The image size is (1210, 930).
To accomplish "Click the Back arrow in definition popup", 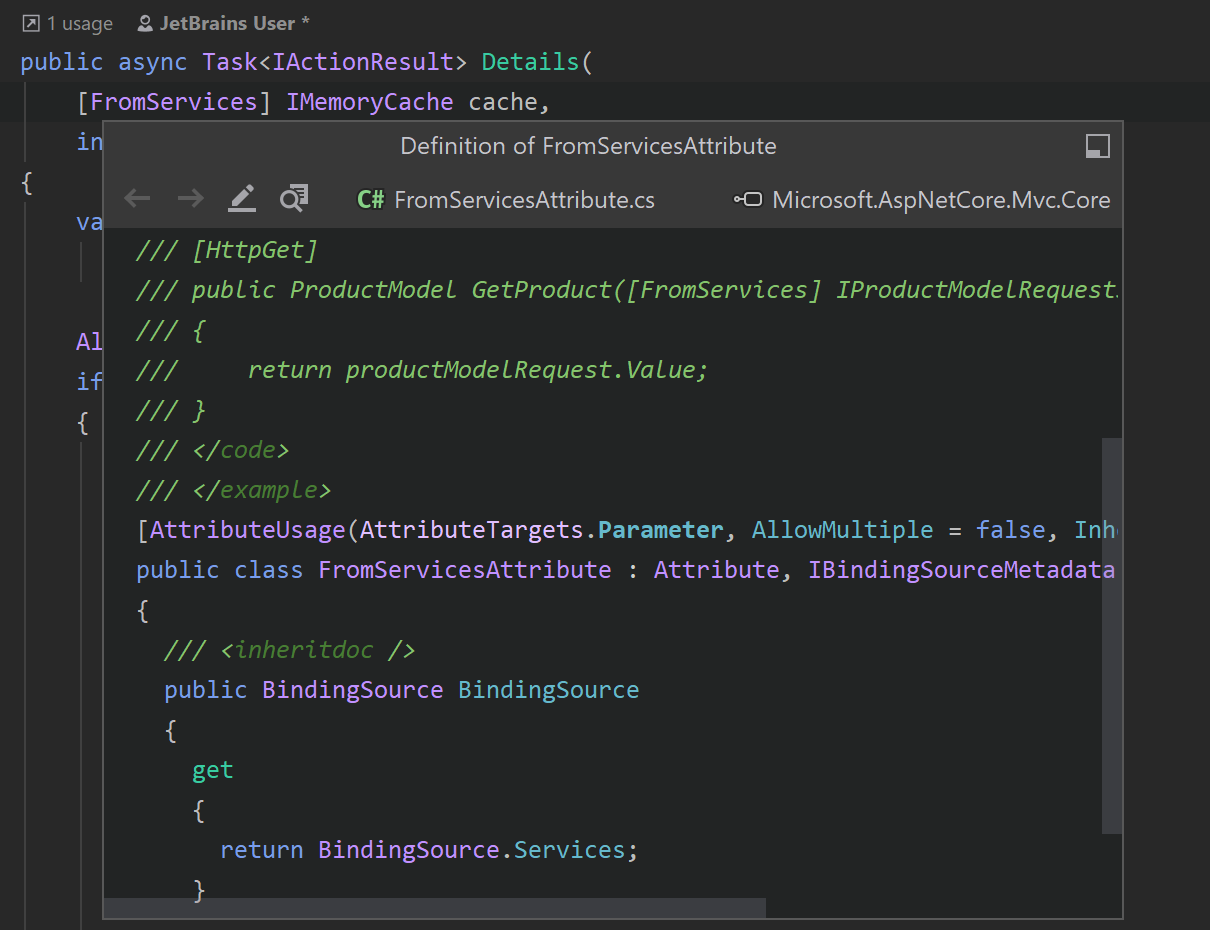I will coord(137,199).
